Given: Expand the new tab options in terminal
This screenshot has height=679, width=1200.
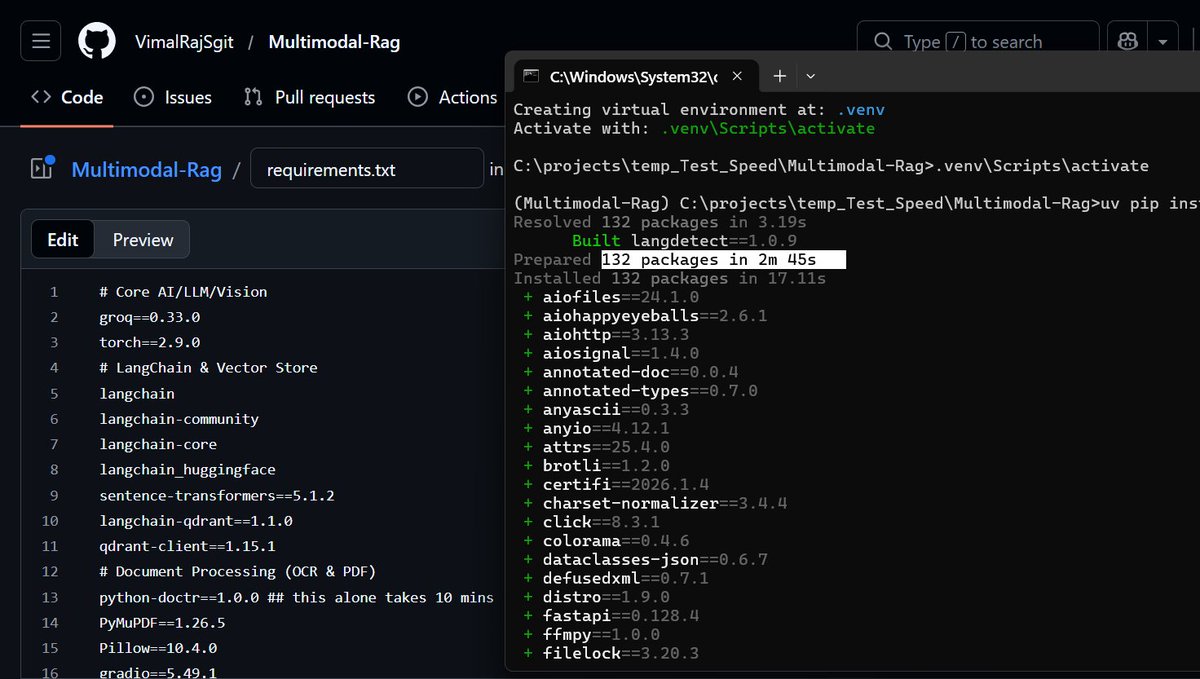Looking at the screenshot, I should [810, 76].
